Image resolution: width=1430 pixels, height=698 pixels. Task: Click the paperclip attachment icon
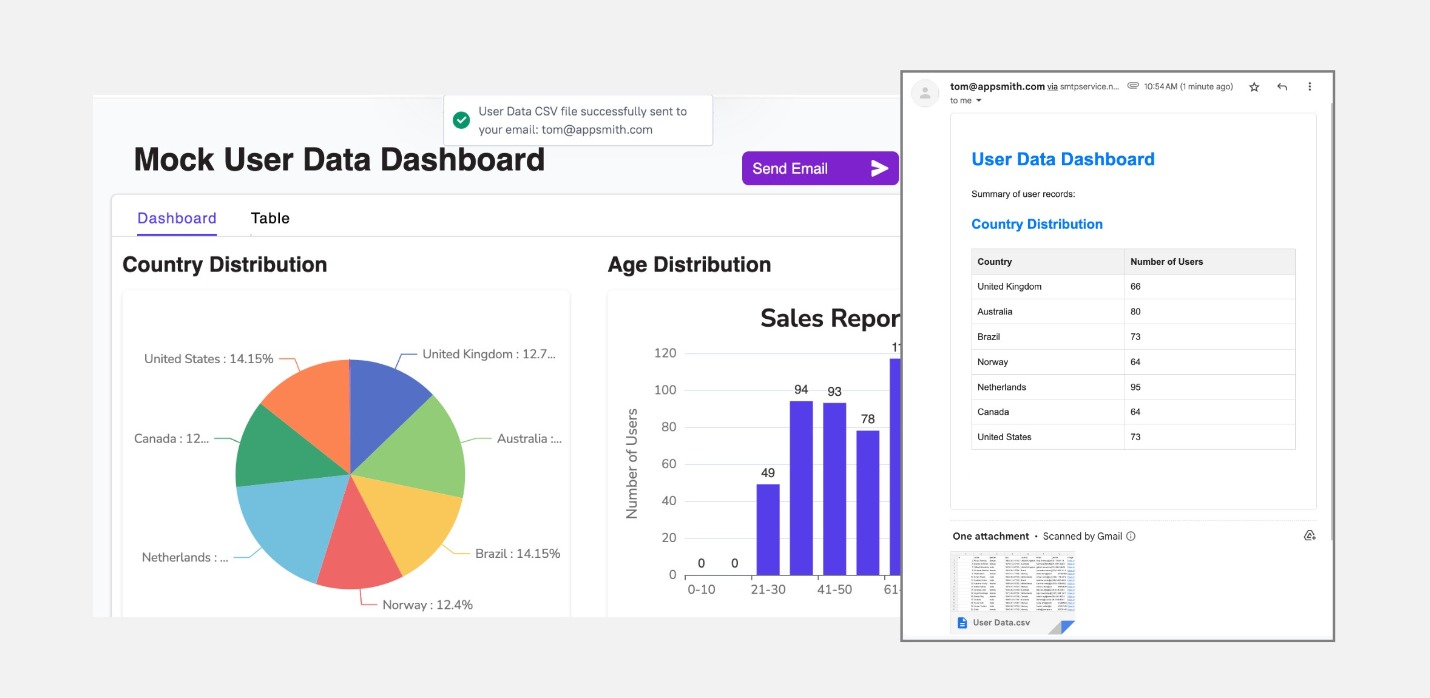point(1133,87)
